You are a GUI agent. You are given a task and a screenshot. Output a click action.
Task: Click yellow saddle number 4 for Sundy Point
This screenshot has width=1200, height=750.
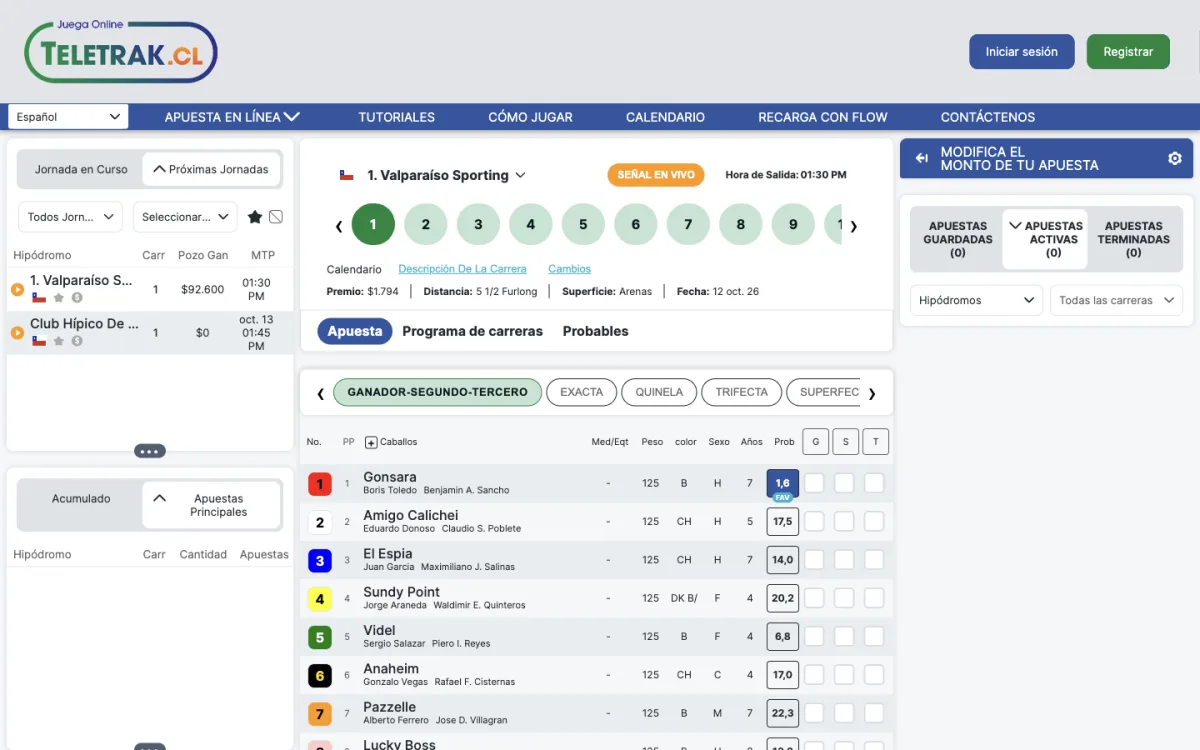click(x=320, y=599)
